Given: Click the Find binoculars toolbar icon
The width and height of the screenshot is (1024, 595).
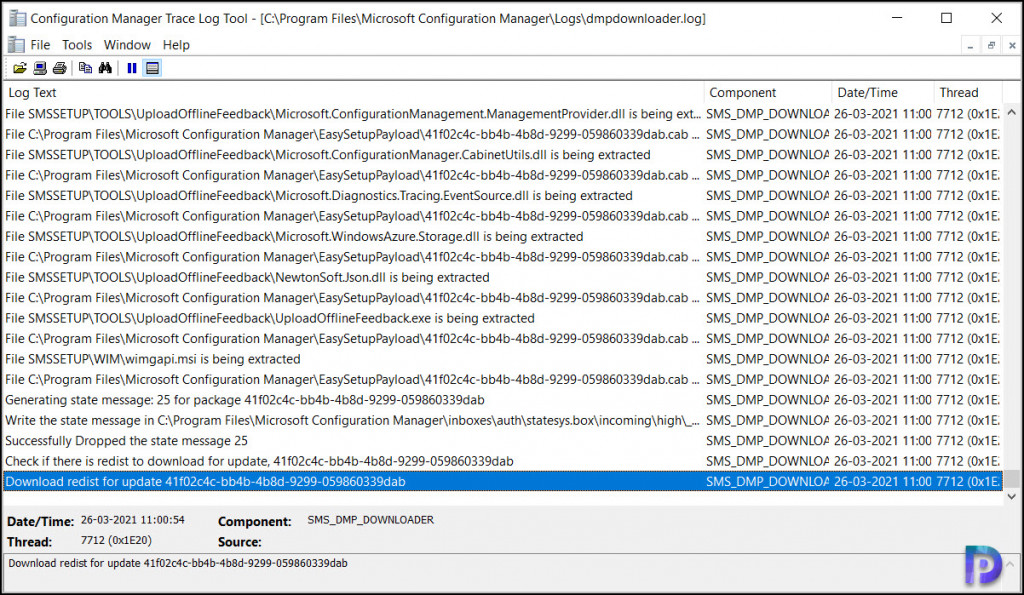Looking at the screenshot, I should click(105, 68).
